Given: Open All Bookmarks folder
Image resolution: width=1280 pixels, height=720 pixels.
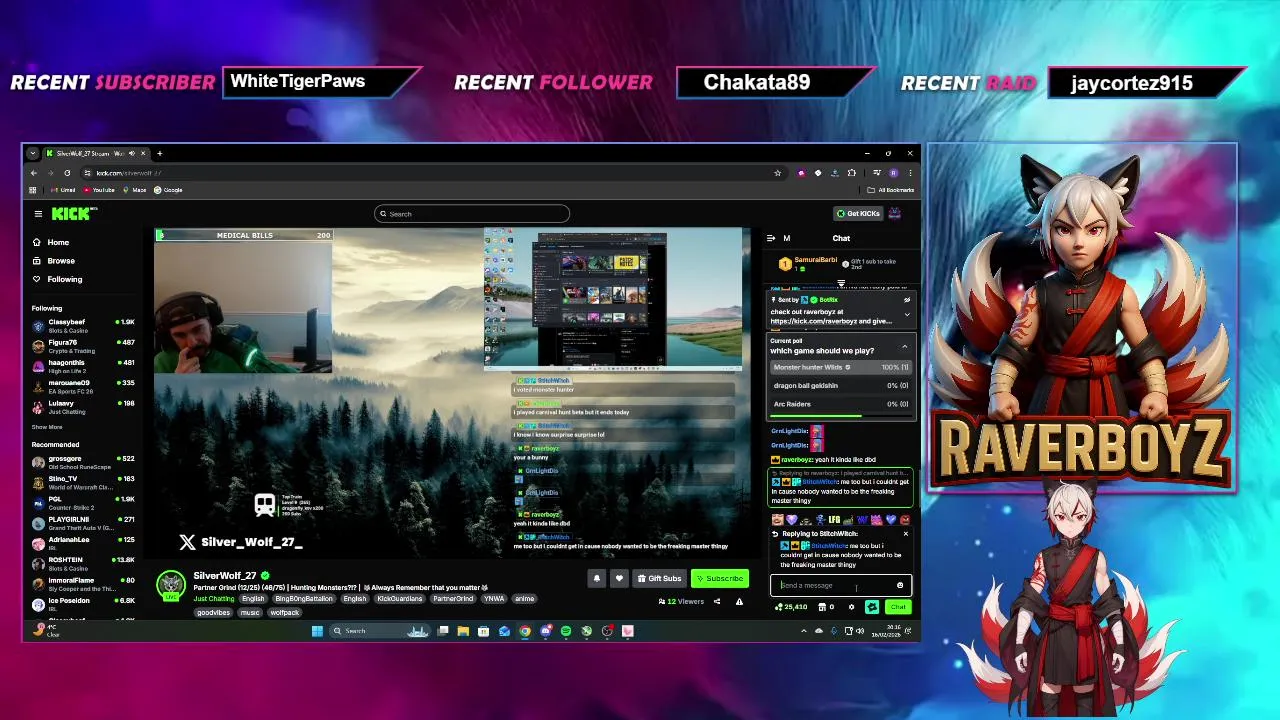Looking at the screenshot, I should point(890,190).
